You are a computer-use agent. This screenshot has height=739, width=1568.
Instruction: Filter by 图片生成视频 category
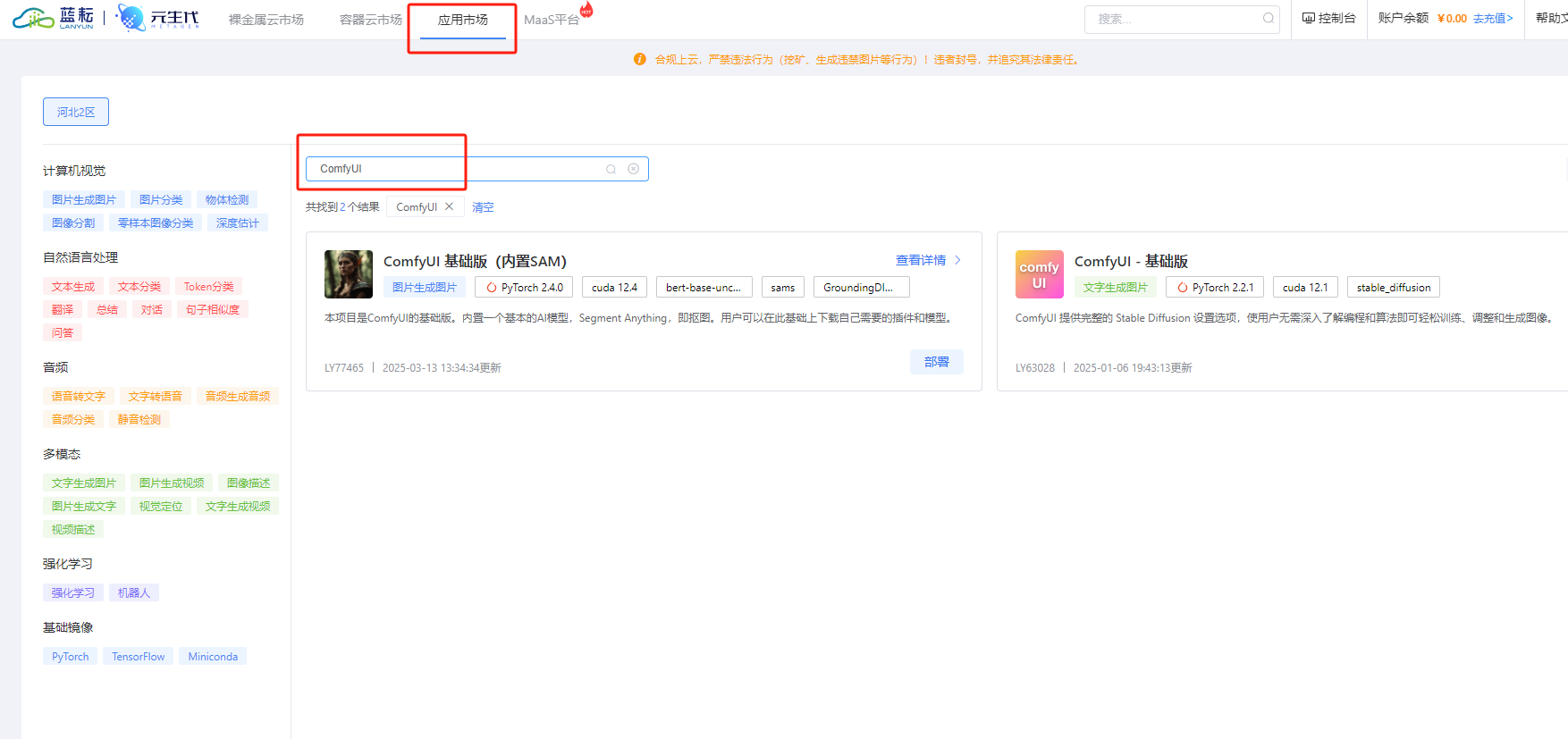click(x=172, y=483)
